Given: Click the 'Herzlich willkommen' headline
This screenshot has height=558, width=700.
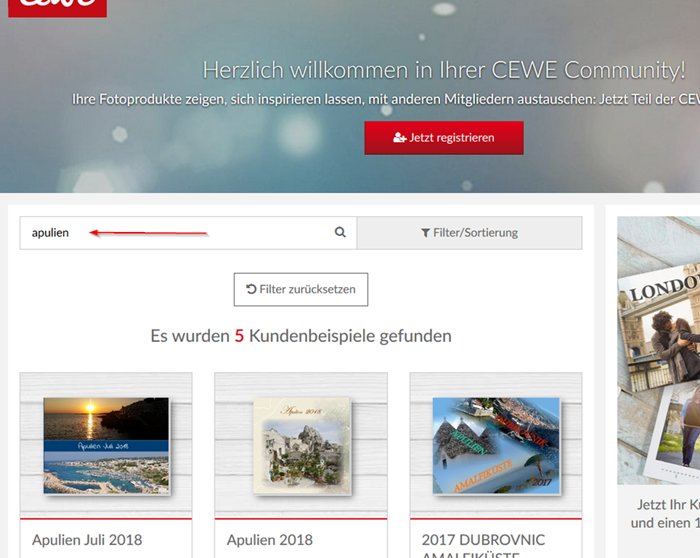Looking at the screenshot, I should tap(444, 70).
